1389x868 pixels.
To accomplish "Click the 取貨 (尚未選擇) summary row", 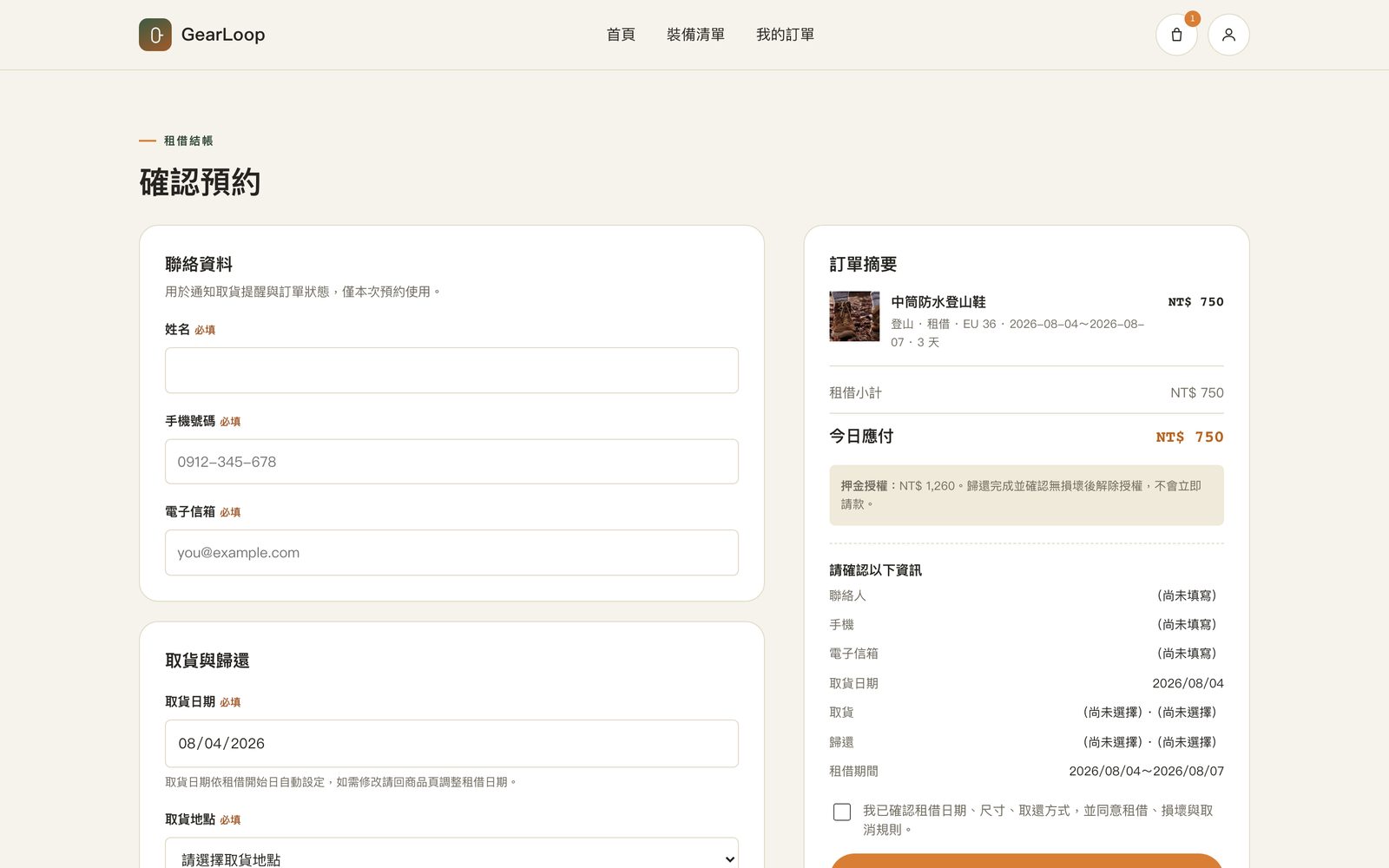I will 1026,713.
